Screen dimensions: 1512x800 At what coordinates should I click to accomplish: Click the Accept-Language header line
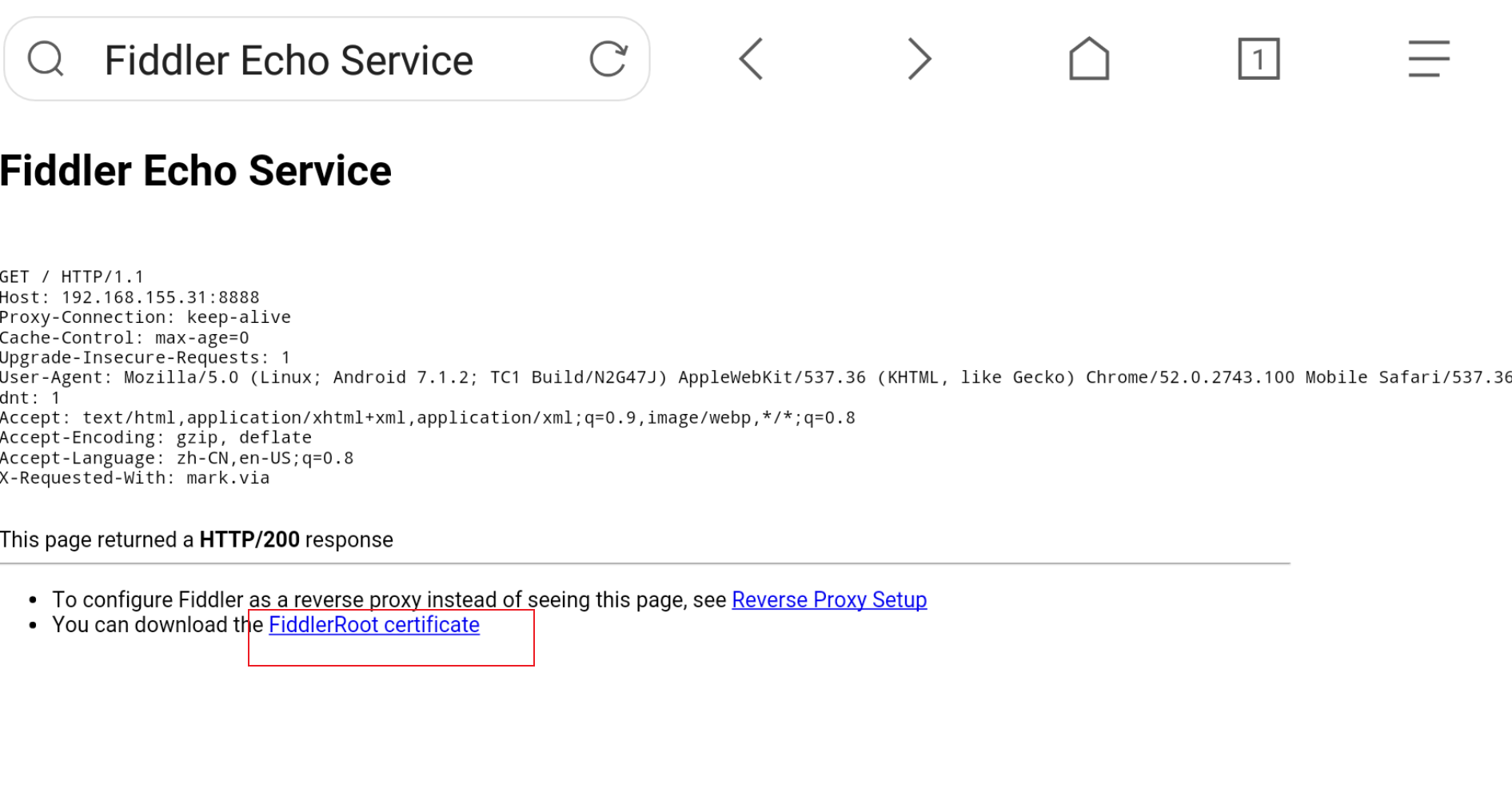(x=177, y=458)
